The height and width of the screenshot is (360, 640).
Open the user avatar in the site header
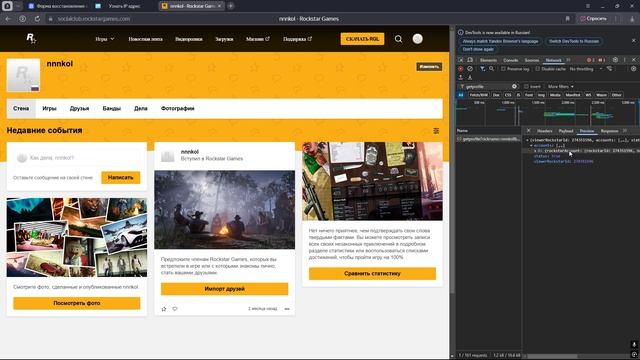[417, 39]
